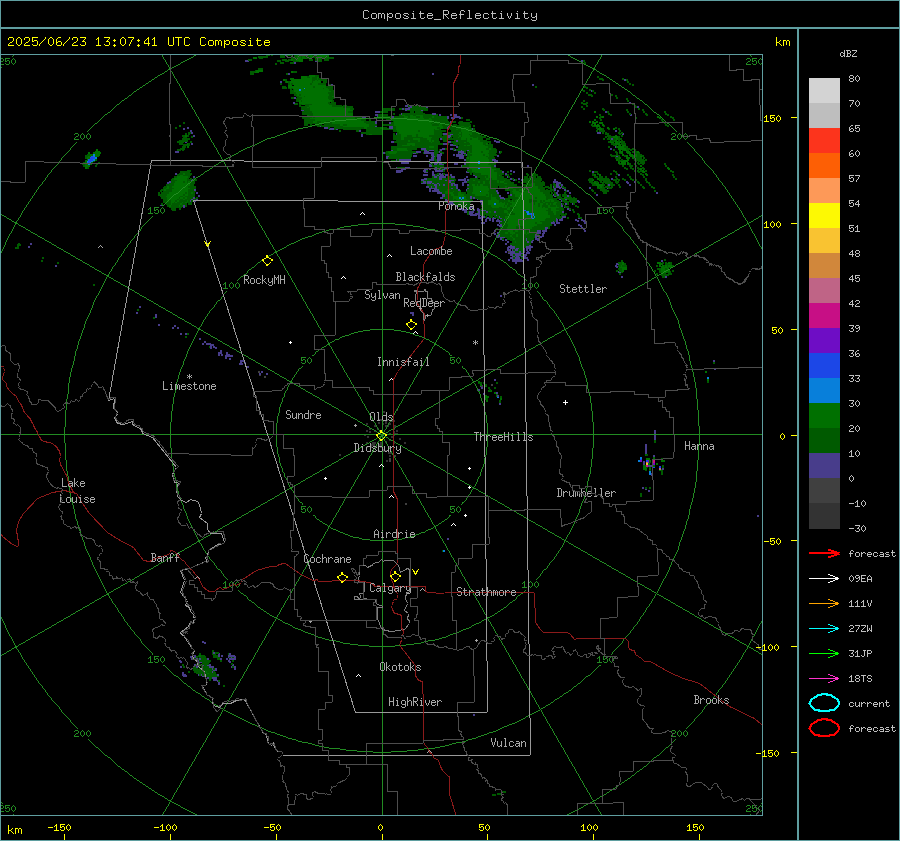Click yellow diamond marker above Calgary label

point(395,576)
